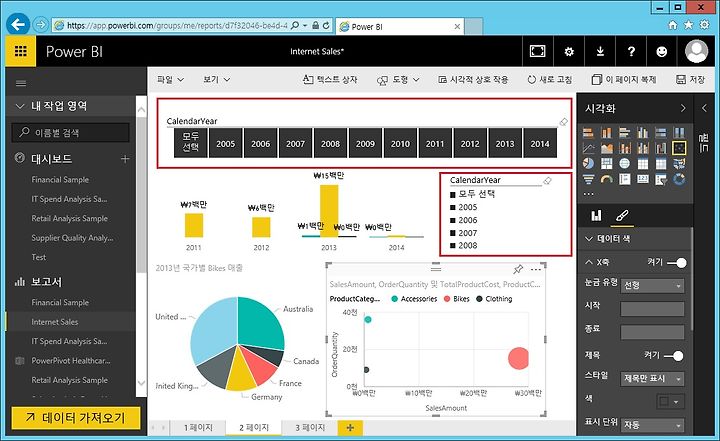The width and height of the screenshot is (720, 441).
Task: Open the 색 color picker swatch
Action: [670, 401]
